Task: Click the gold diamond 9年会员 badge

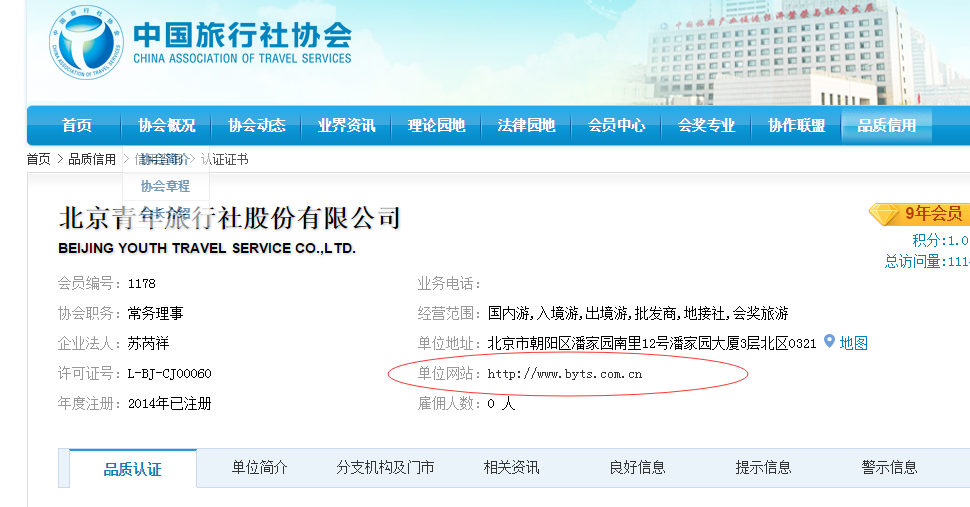Action: pyautogui.click(x=917, y=213)
